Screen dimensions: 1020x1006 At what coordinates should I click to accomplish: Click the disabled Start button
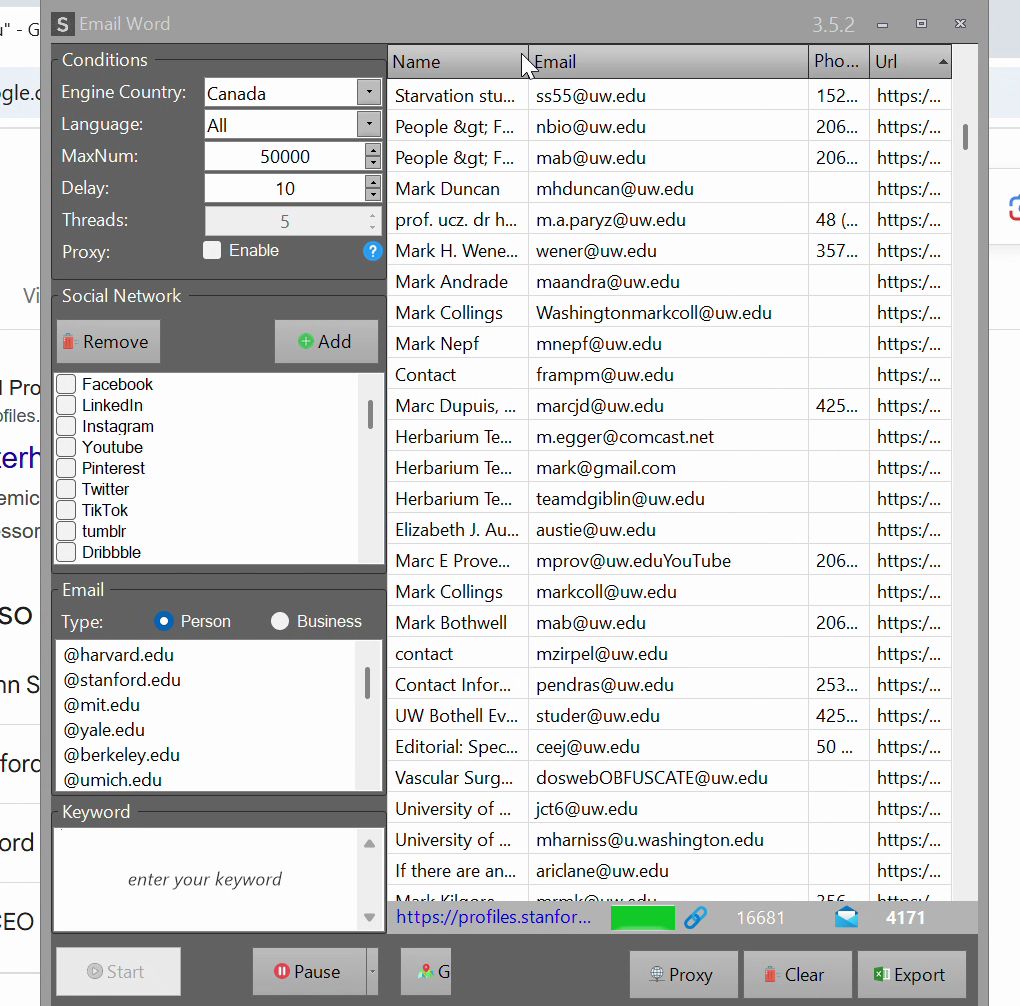(118, 972)
